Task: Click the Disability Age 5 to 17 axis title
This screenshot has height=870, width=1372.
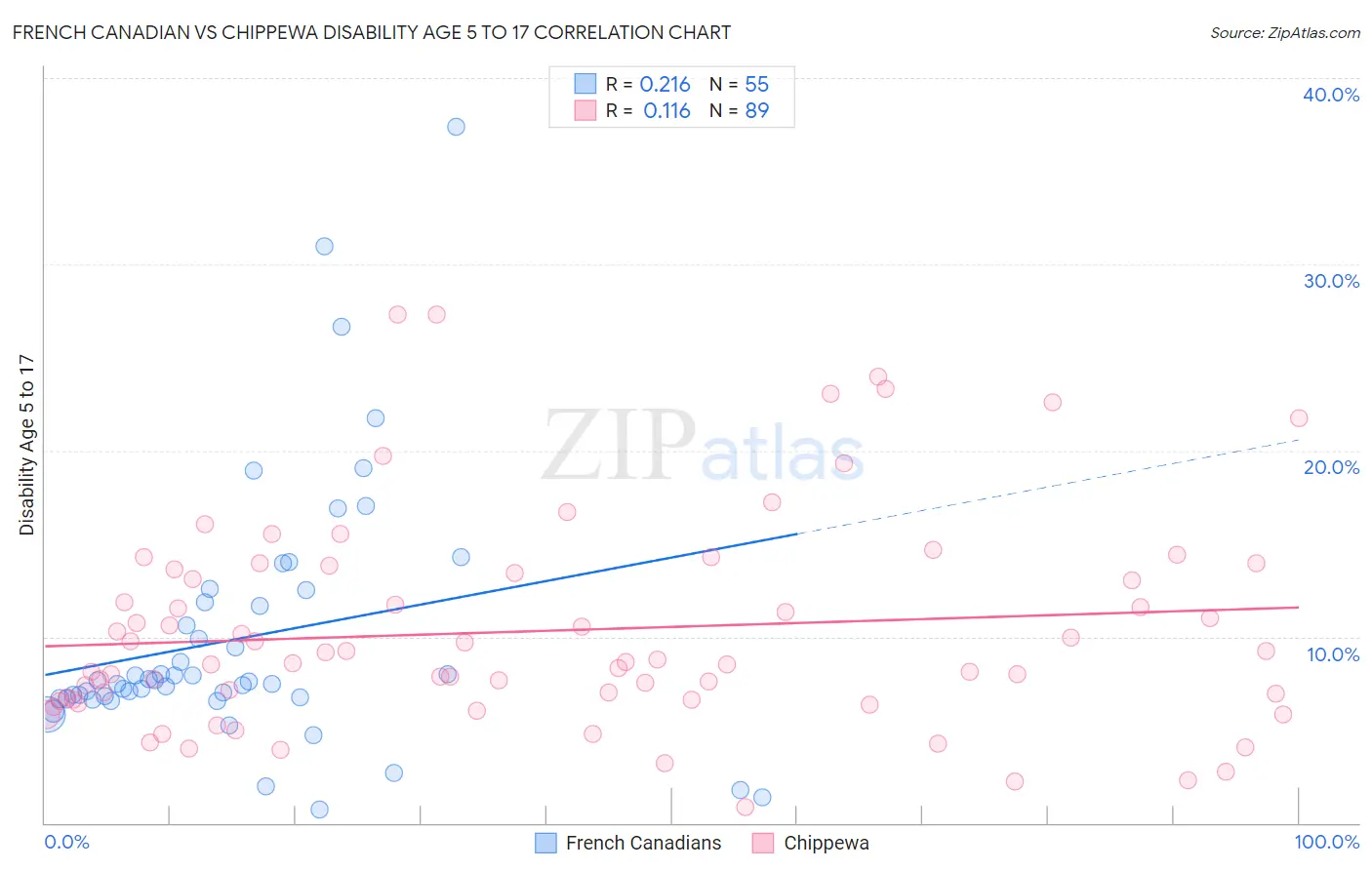Action: (x=26, y=445)
